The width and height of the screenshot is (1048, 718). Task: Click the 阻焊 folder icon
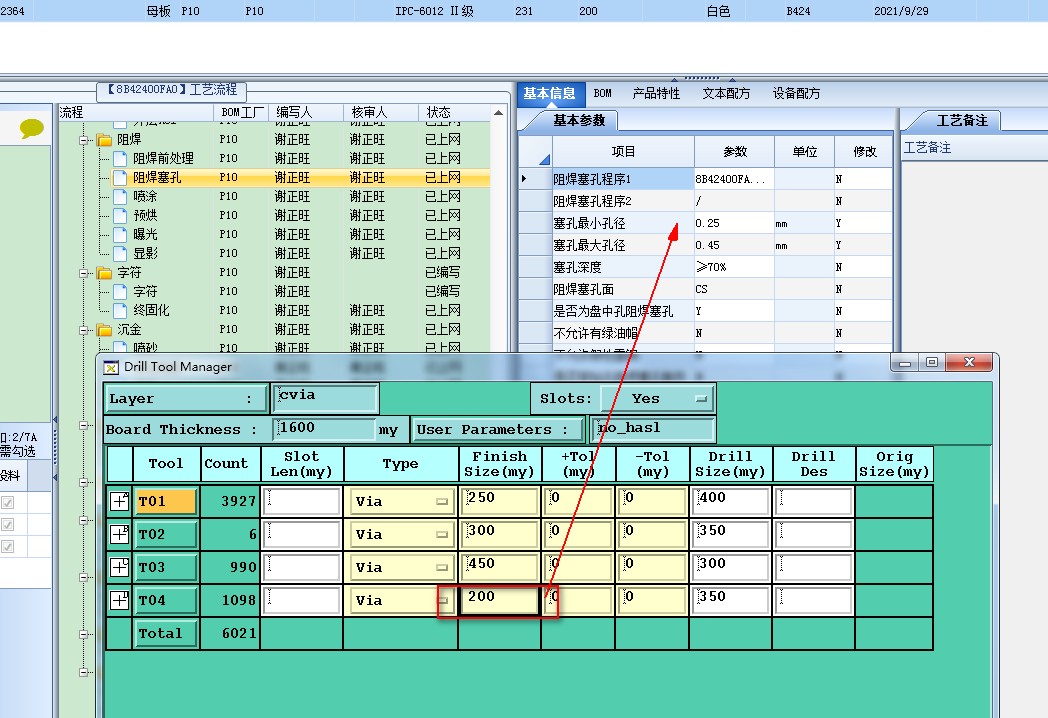point(104,140)
